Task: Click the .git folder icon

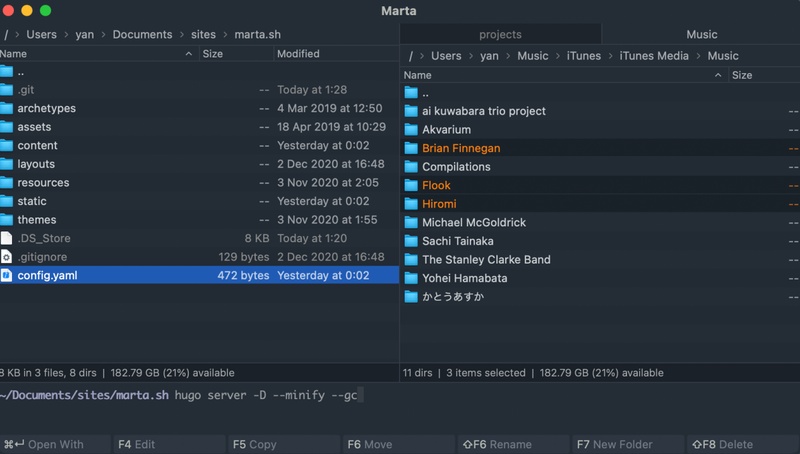Action: click(6, 90)
